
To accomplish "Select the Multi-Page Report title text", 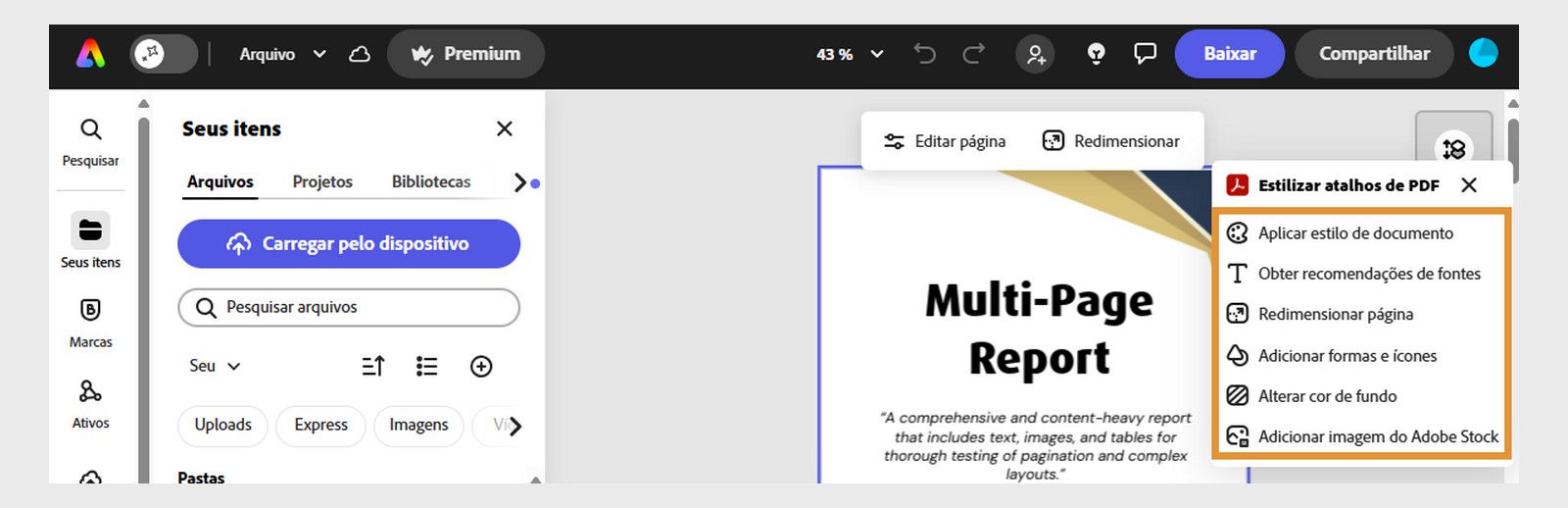I will coord(1039,329).
